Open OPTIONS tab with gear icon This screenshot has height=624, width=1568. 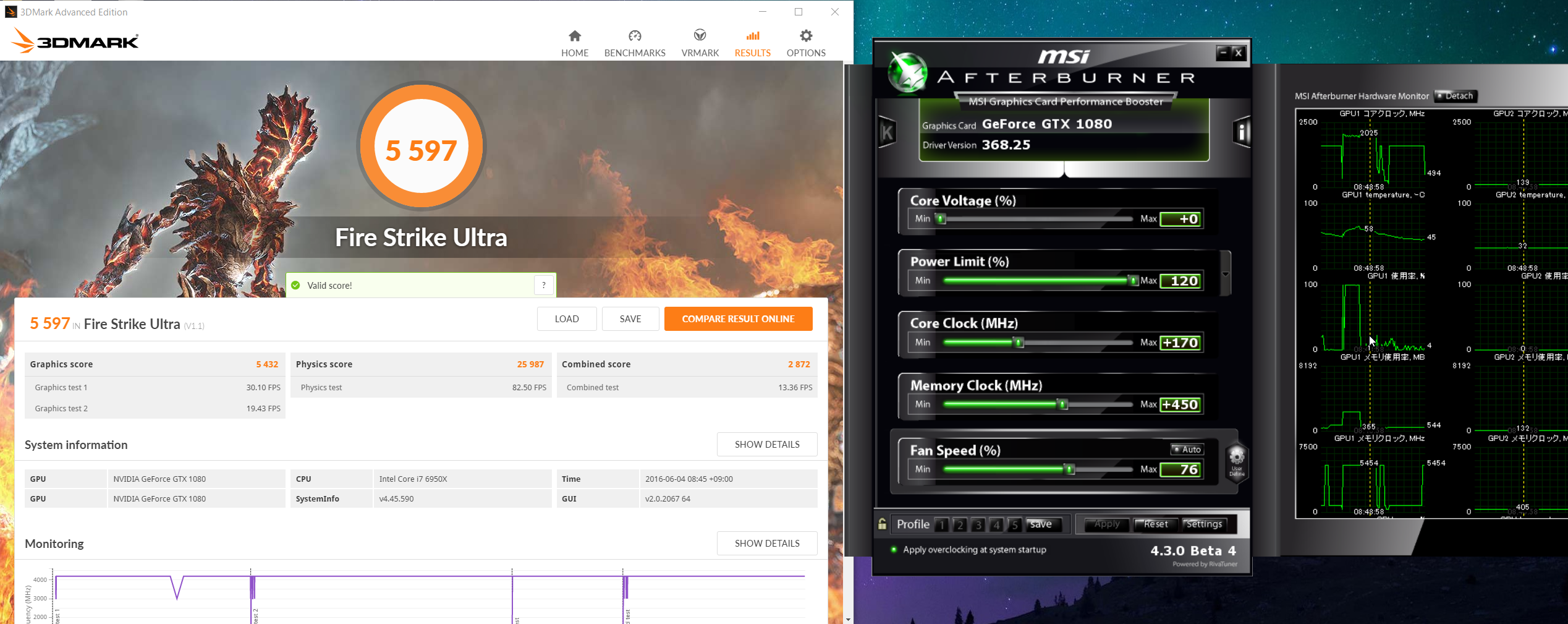(806, 43)
